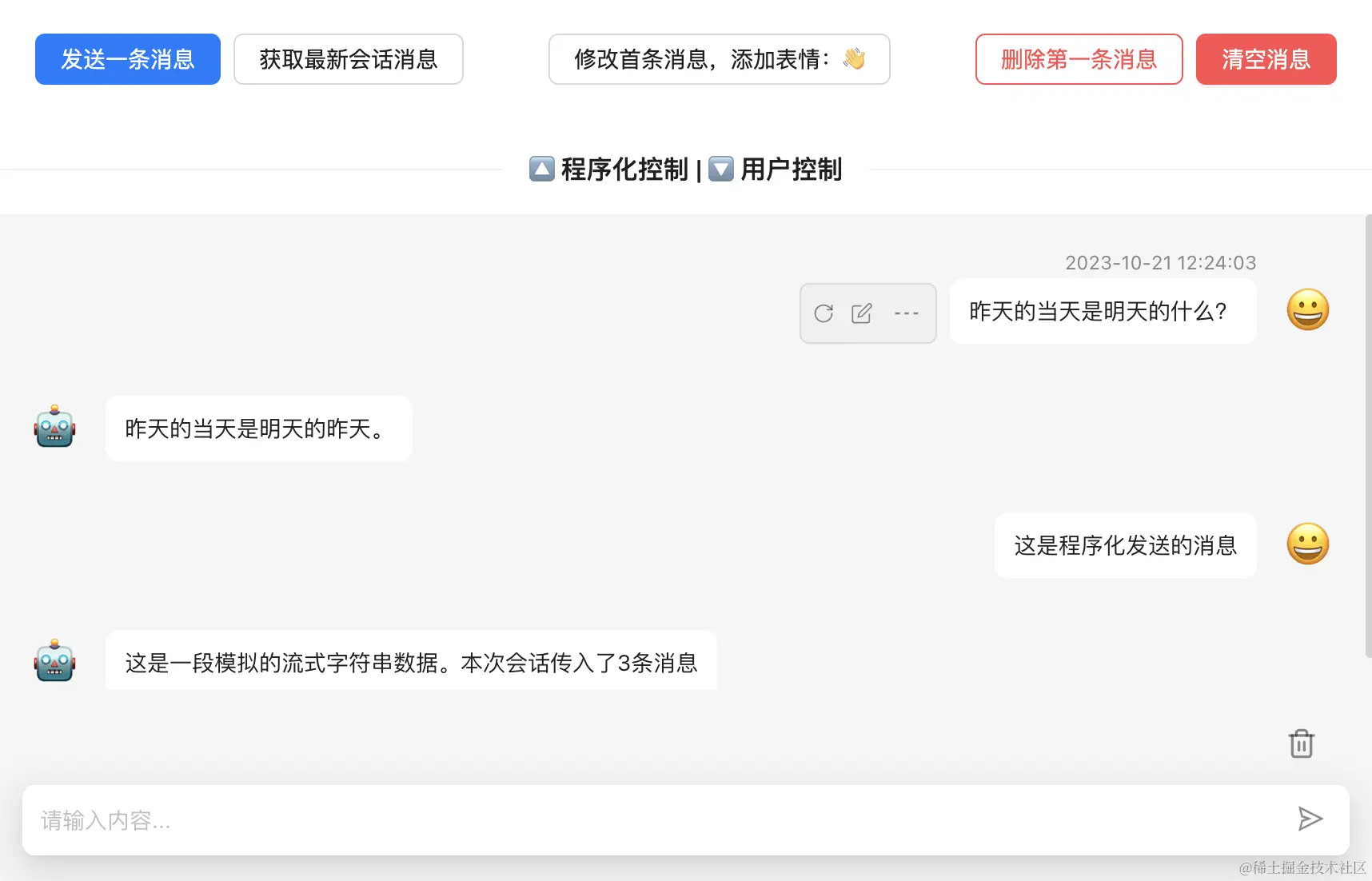Click the robot avatar beside 昨天的当天是明天的昨天。
1372x881 pixels.
(54, 427)
